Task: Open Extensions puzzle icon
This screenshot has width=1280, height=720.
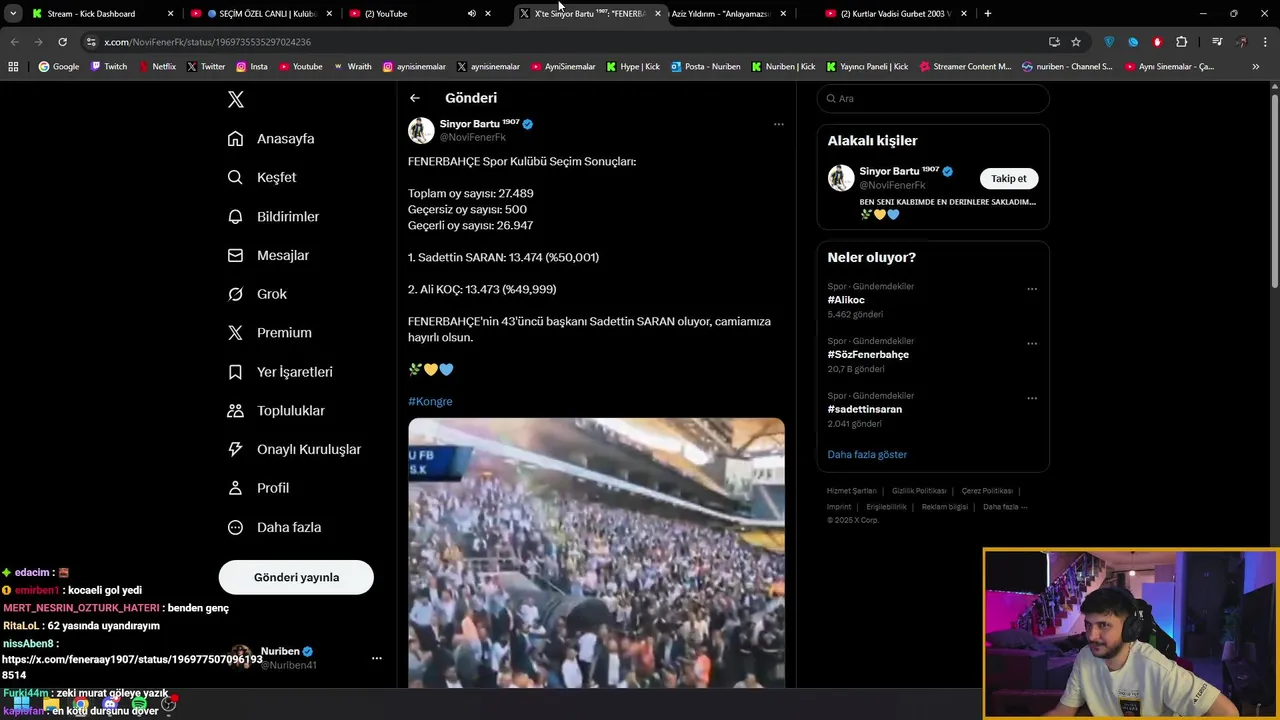Action: [1181, 42]
